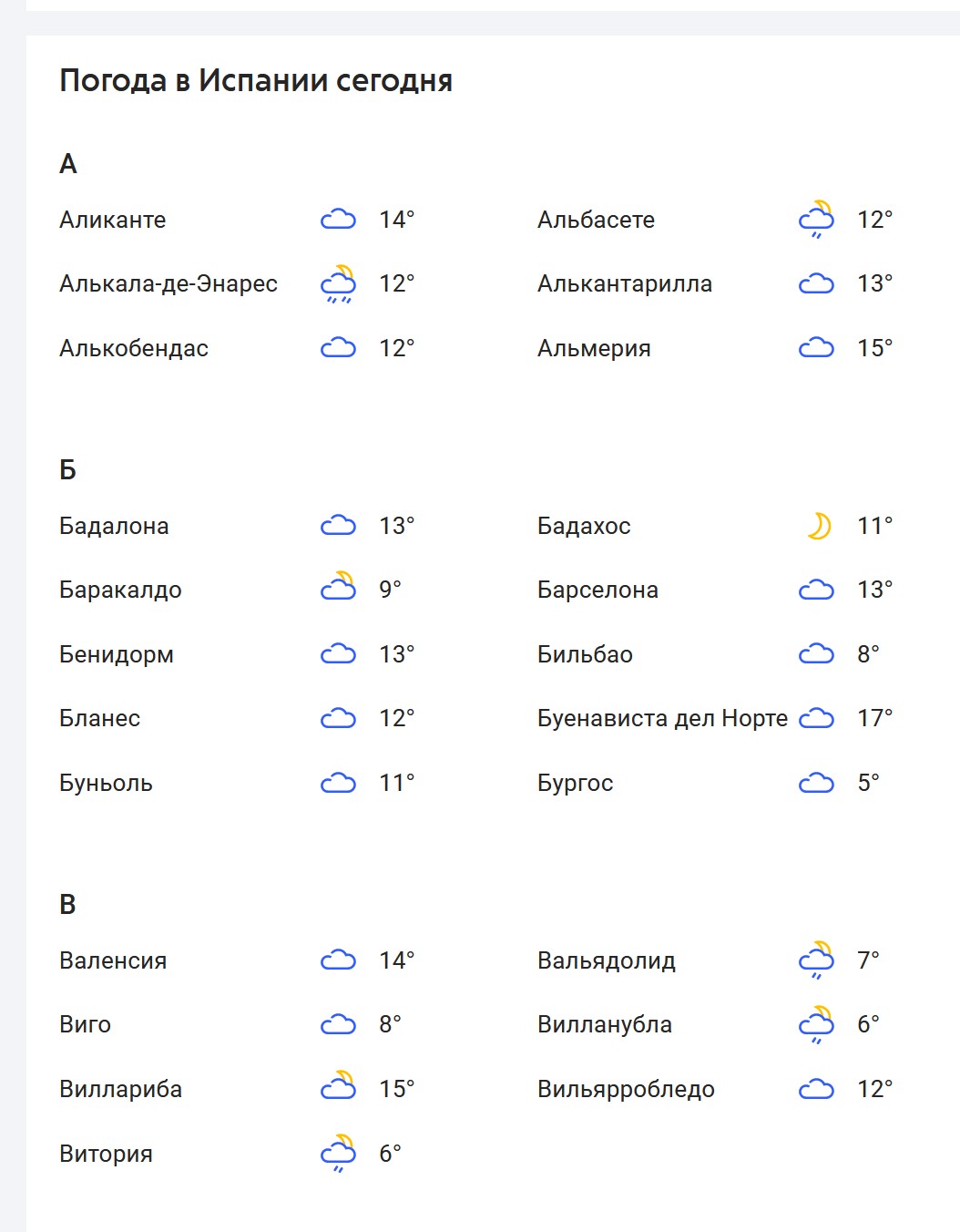Click the rain icon next to Вальядолид
This screenshot has width=960, height=1232.
(x=816, y=960)
